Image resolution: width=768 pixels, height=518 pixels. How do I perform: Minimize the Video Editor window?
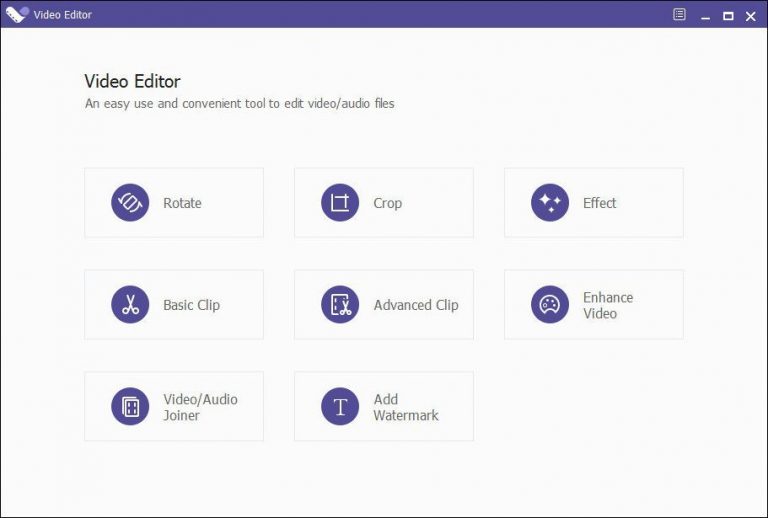point(705,16)
